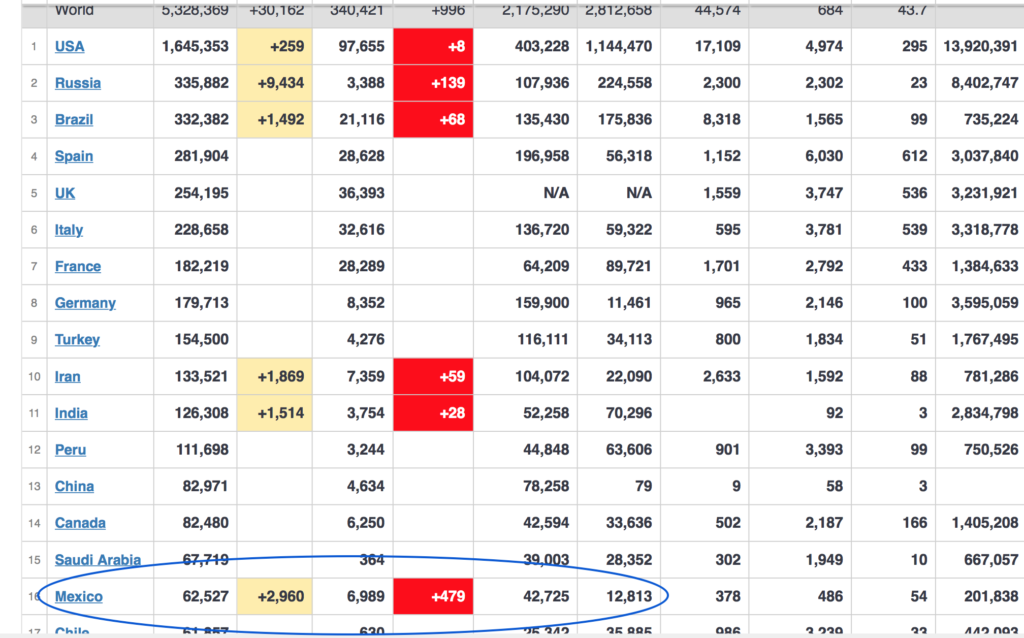
Task: Click the 28,628 value for Spain
Action: click(x=362, y=156)
